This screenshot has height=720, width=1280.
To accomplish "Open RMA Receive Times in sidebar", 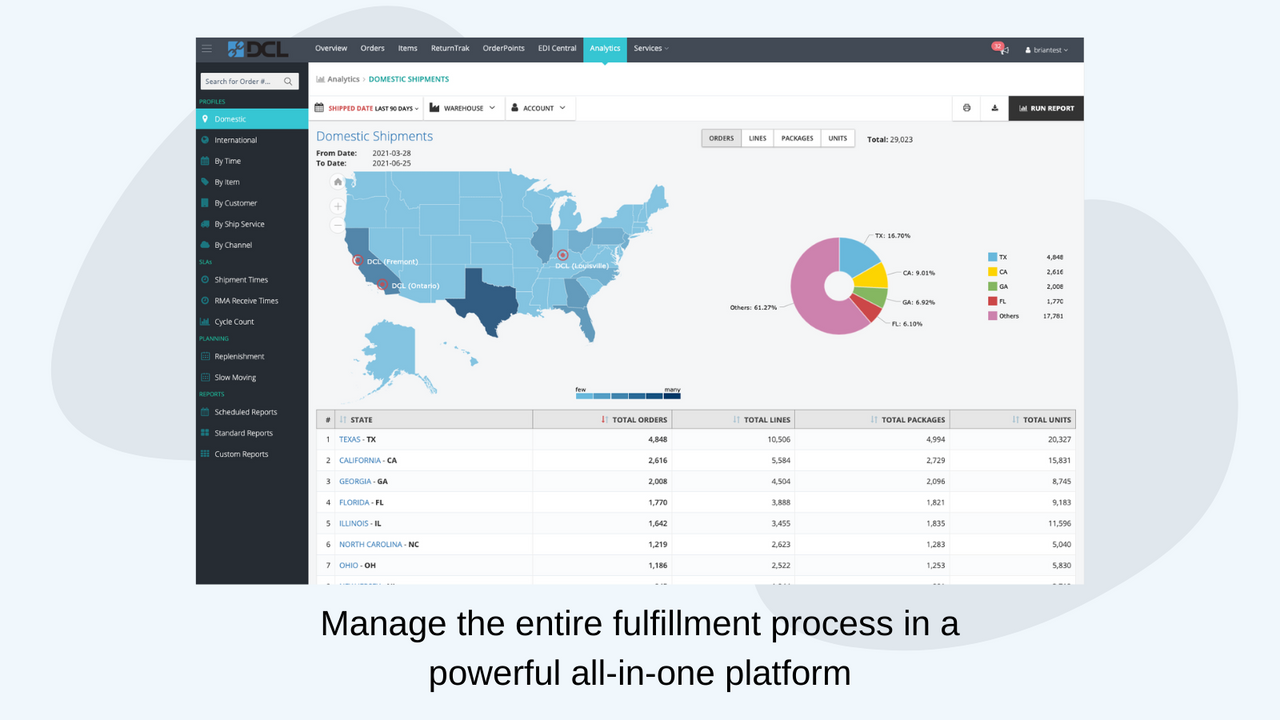I will [x=252, y=301].
